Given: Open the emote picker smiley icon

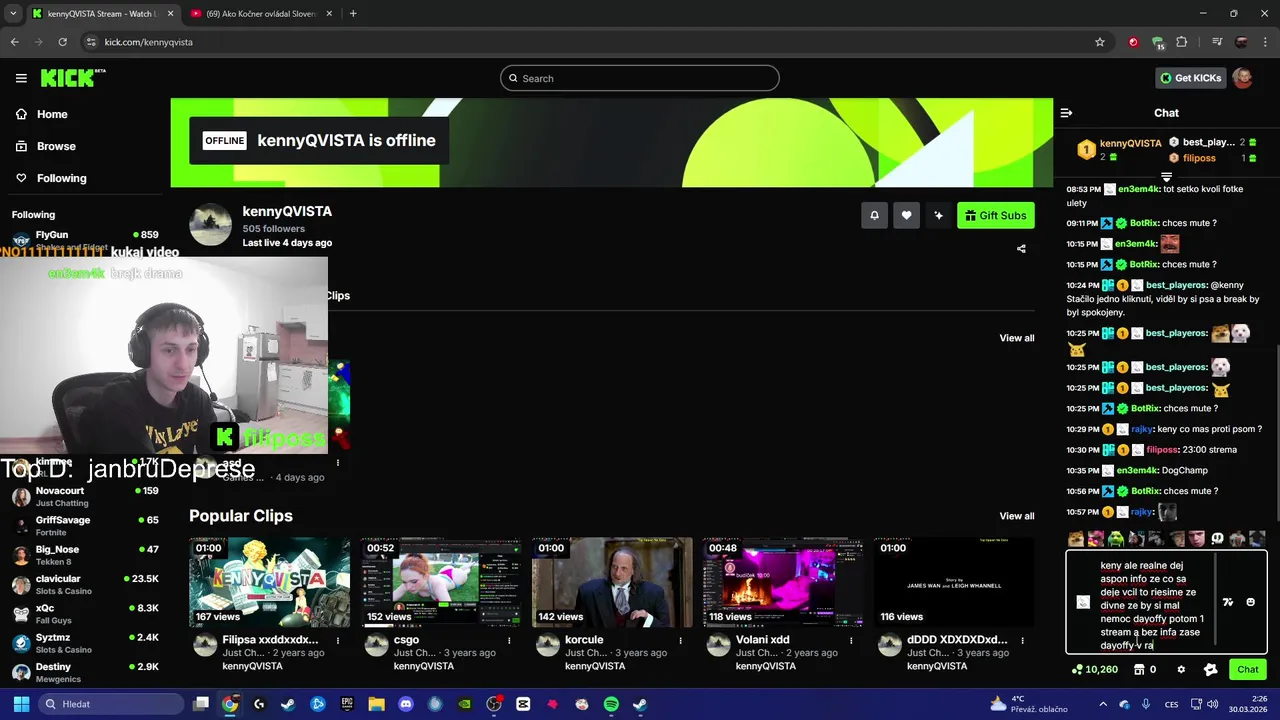Looking at the screenshot, I should pyautogui.click(x=1250, y=602).
